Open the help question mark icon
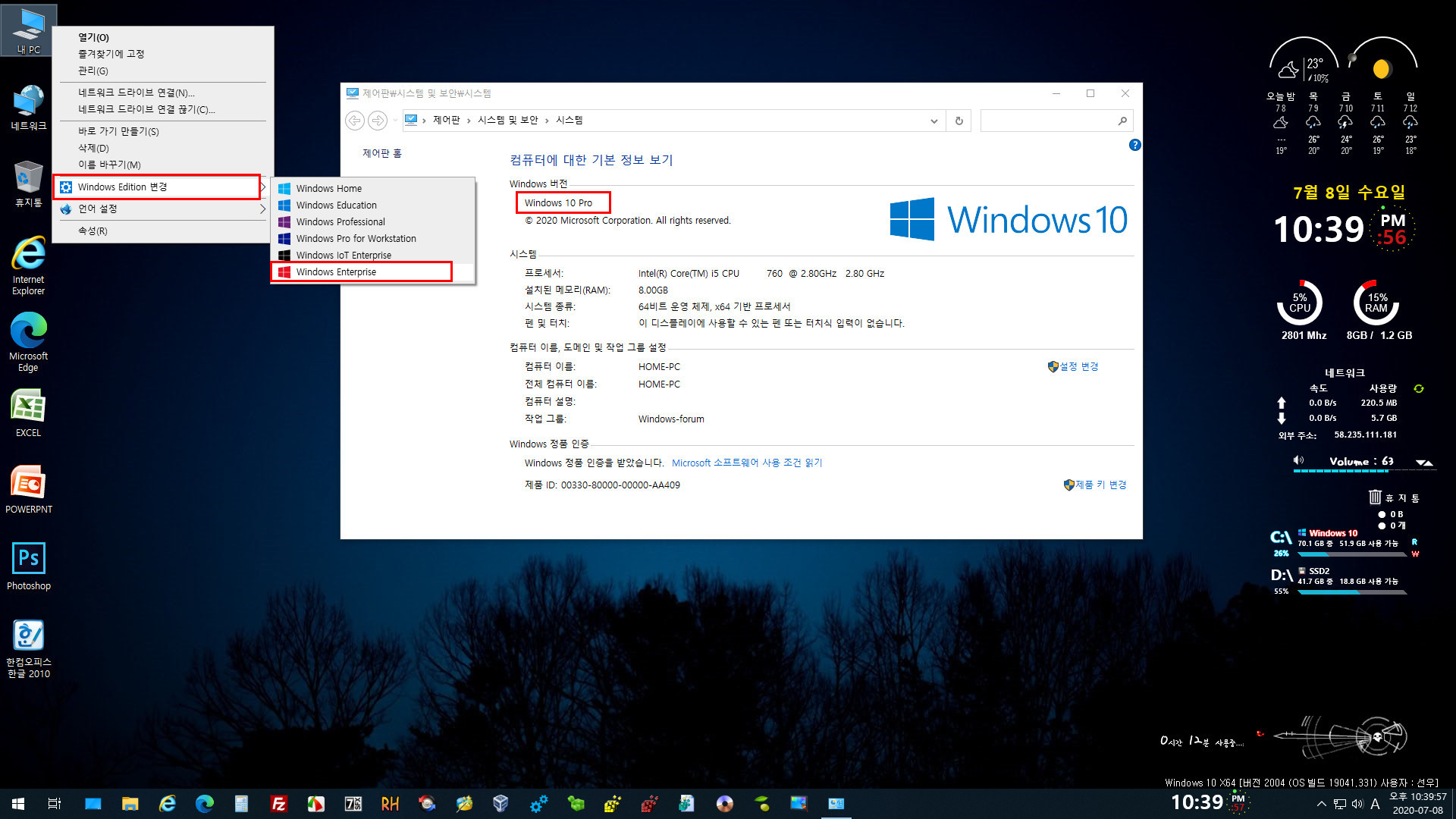Image resolution: width=1456 pixels, height=819 pixels. tap(1134, 145)
